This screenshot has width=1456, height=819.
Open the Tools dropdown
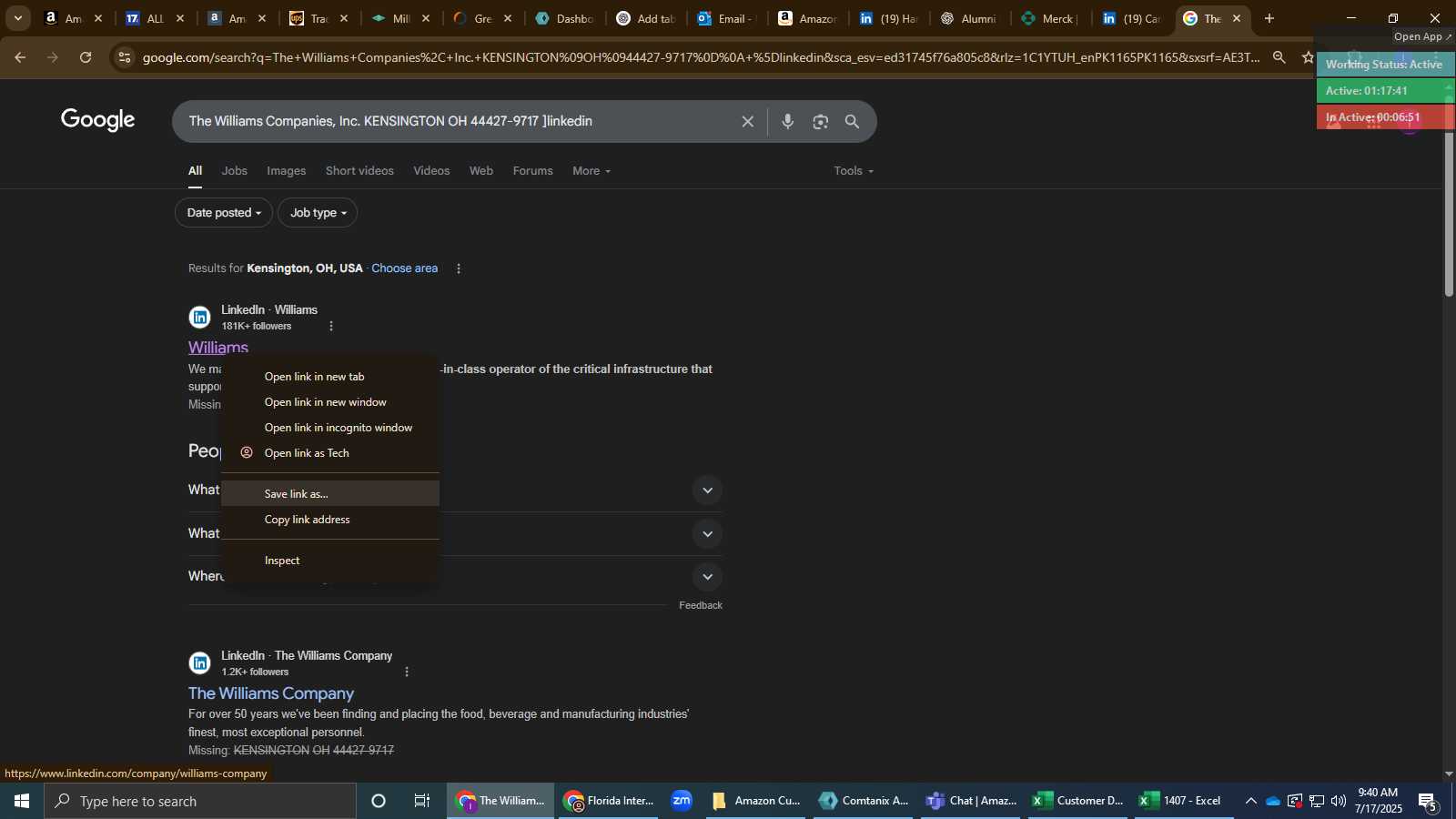854,171
